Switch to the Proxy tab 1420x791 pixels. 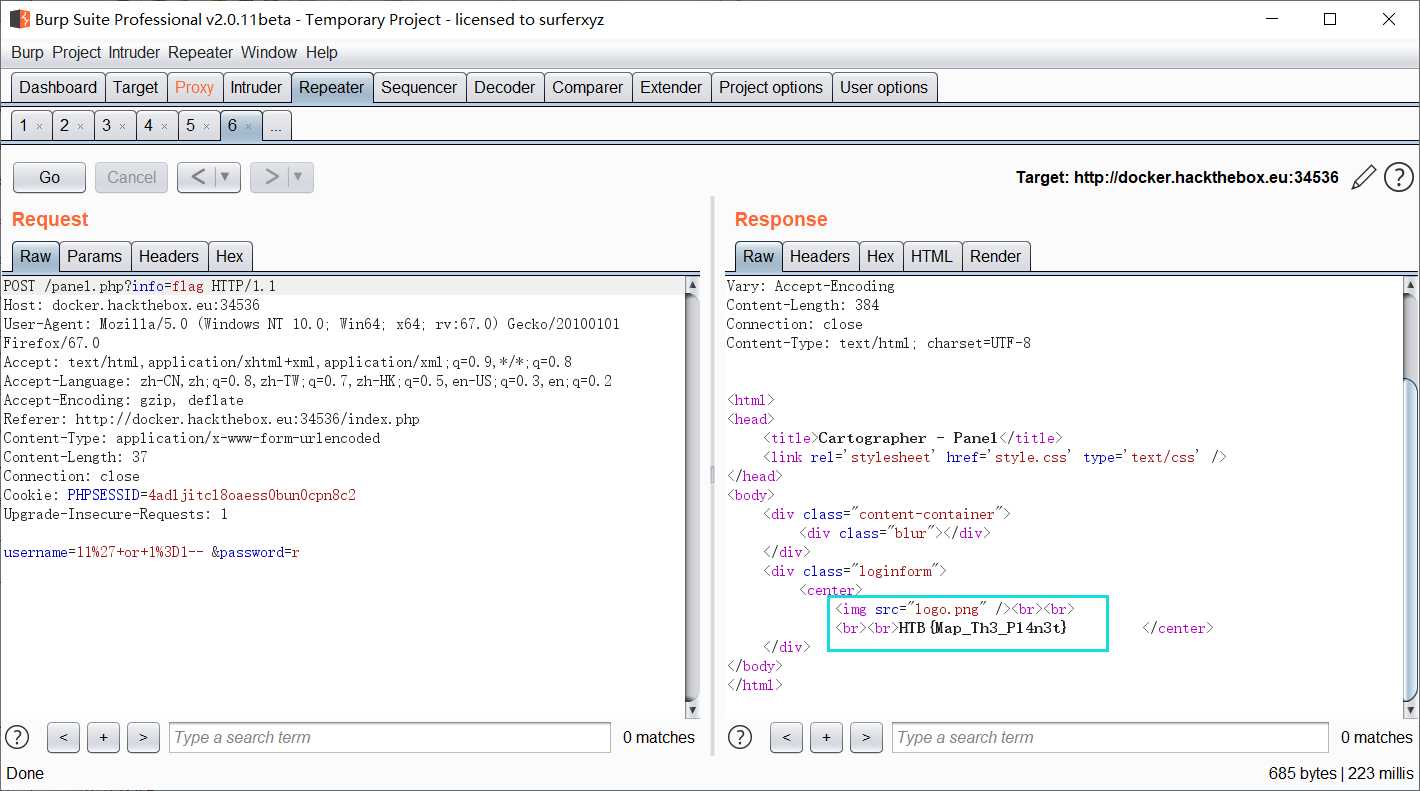(x=194, y=87)
